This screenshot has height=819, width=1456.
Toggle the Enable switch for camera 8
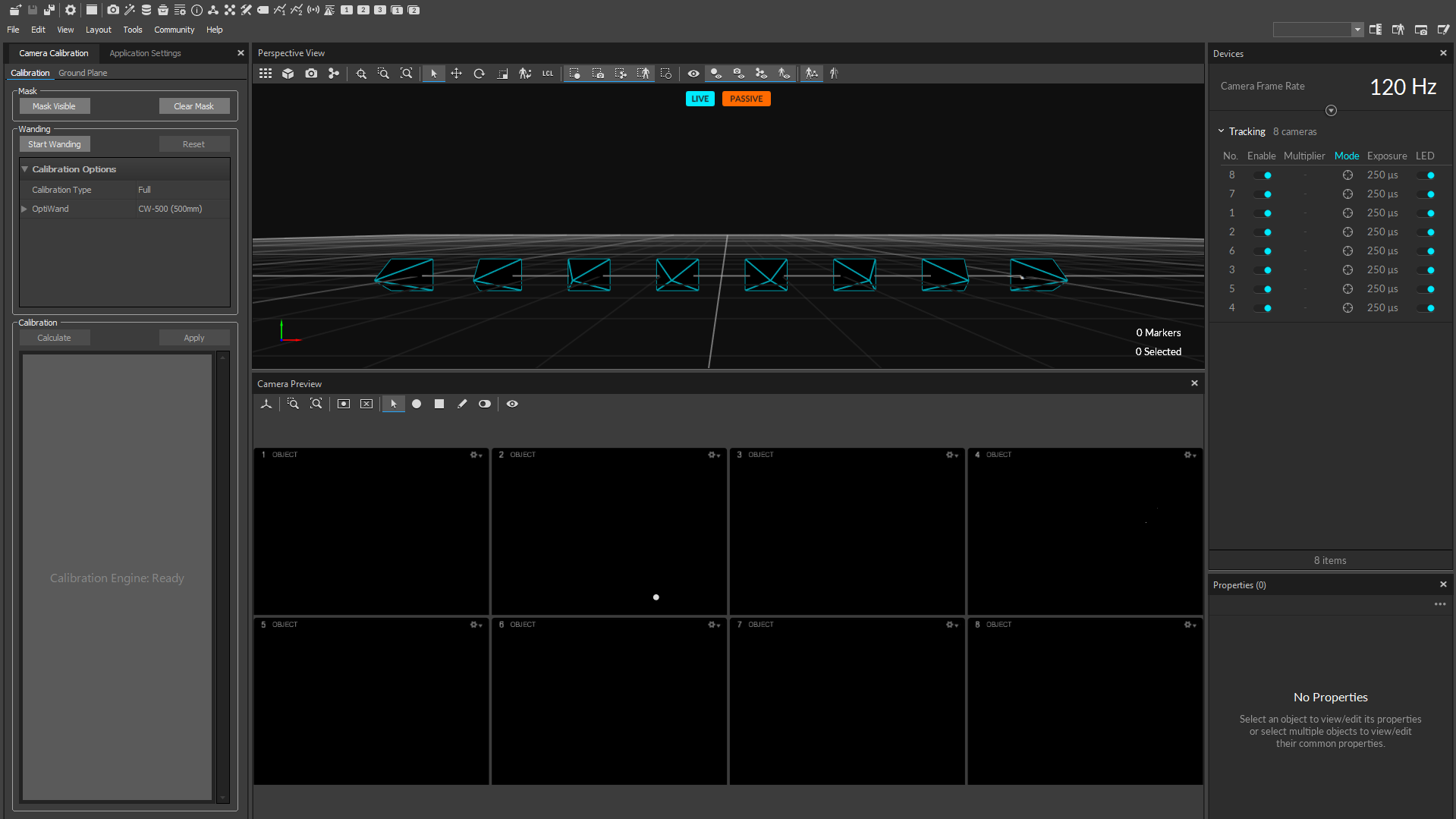1263,175
